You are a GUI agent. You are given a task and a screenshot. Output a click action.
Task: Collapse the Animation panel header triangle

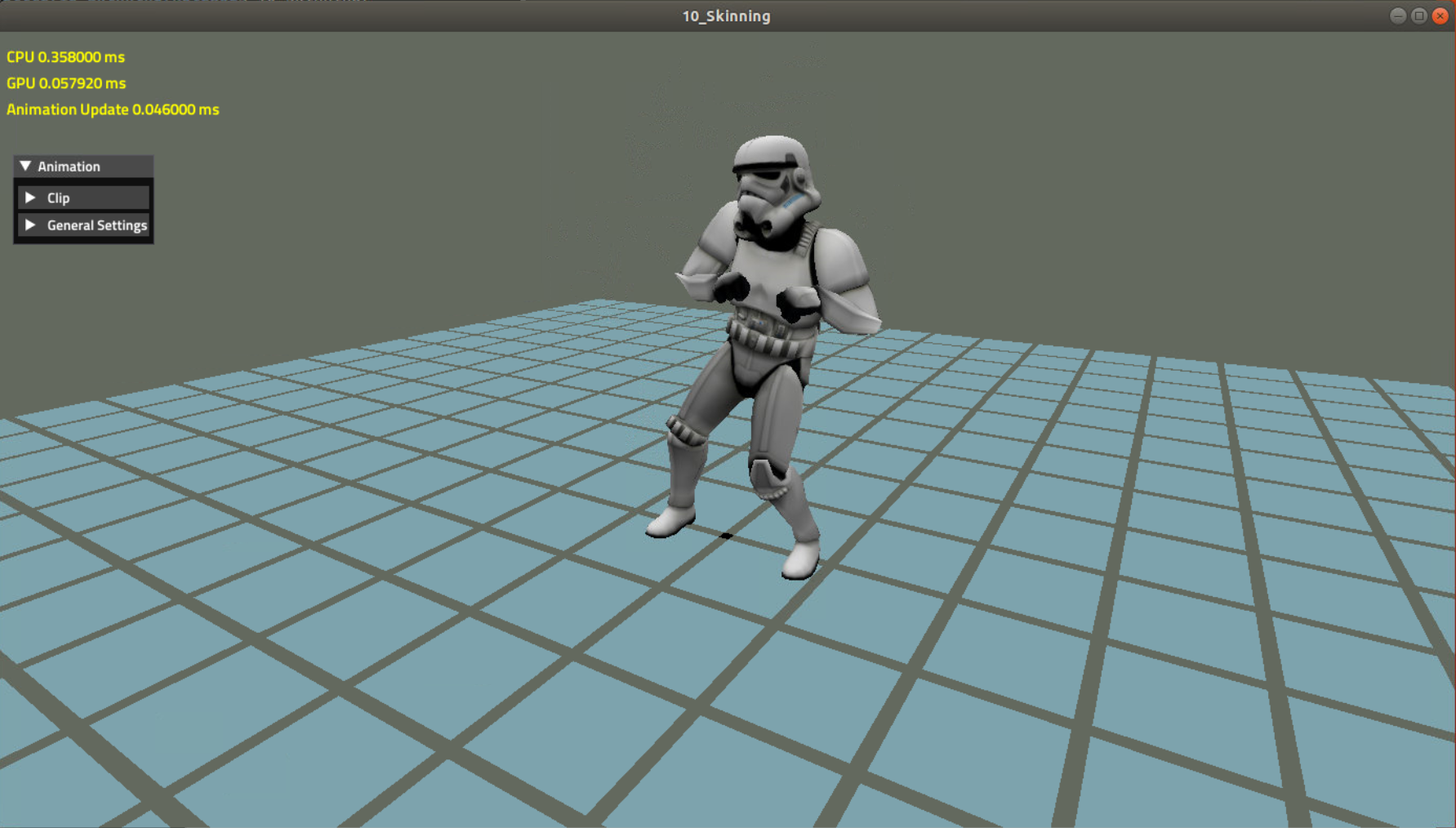pos(25,166)
